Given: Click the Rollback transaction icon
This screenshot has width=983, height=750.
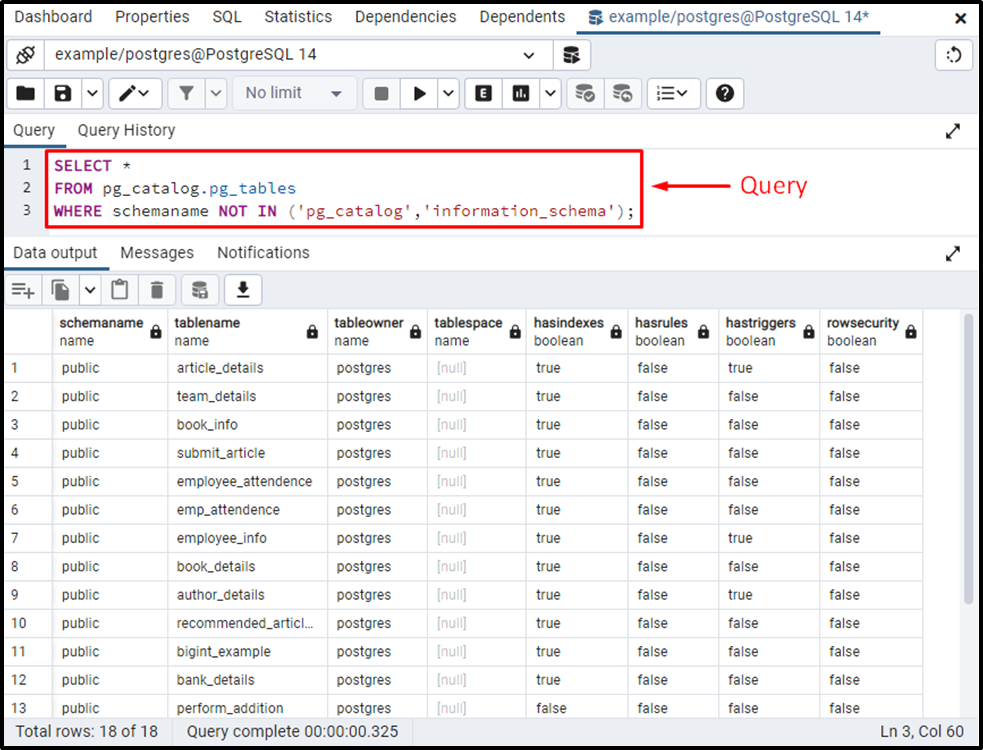Looking at the screenshot, I should point(623,93).
